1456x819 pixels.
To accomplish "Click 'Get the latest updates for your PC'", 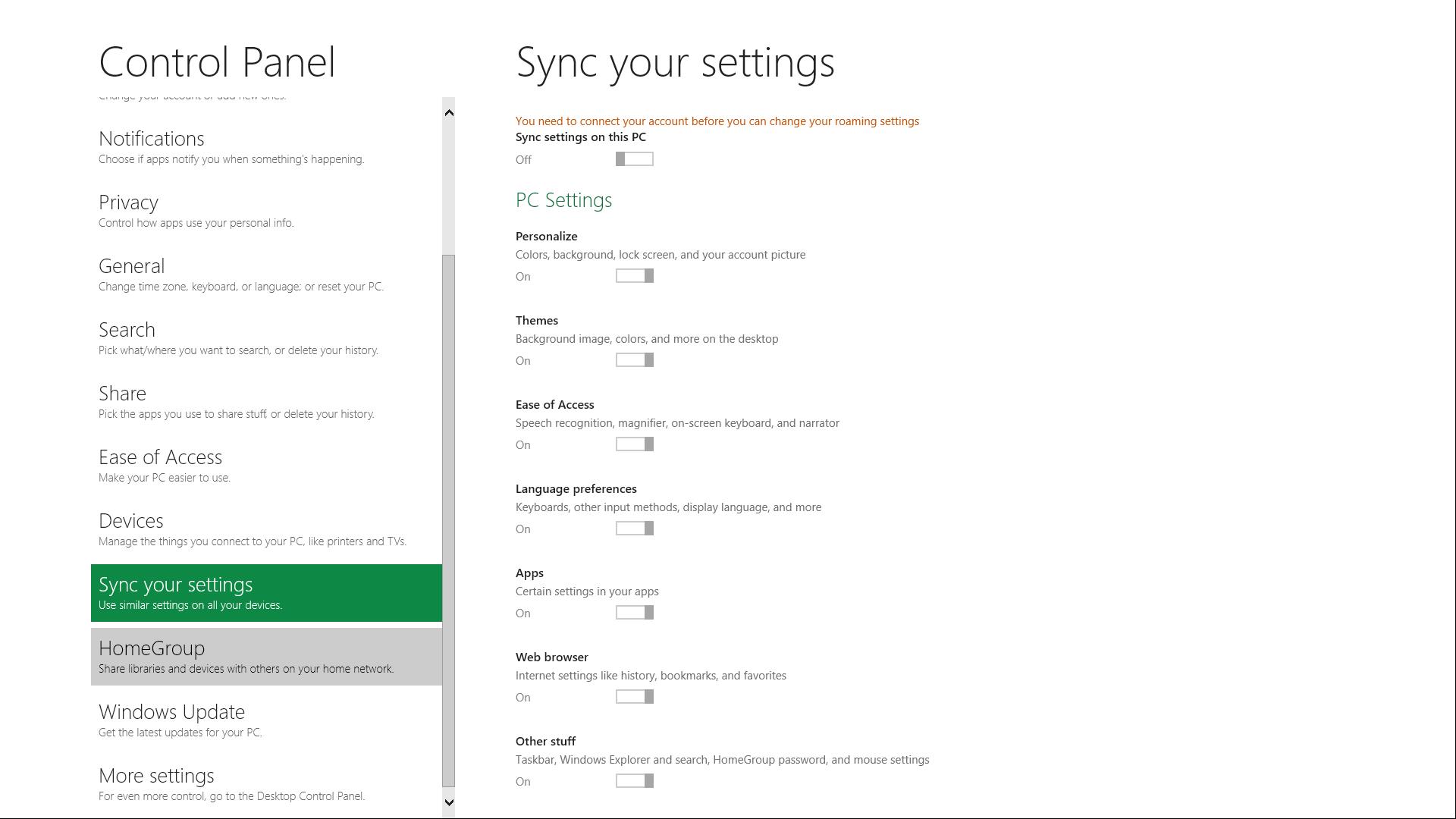I will (180, 733).
